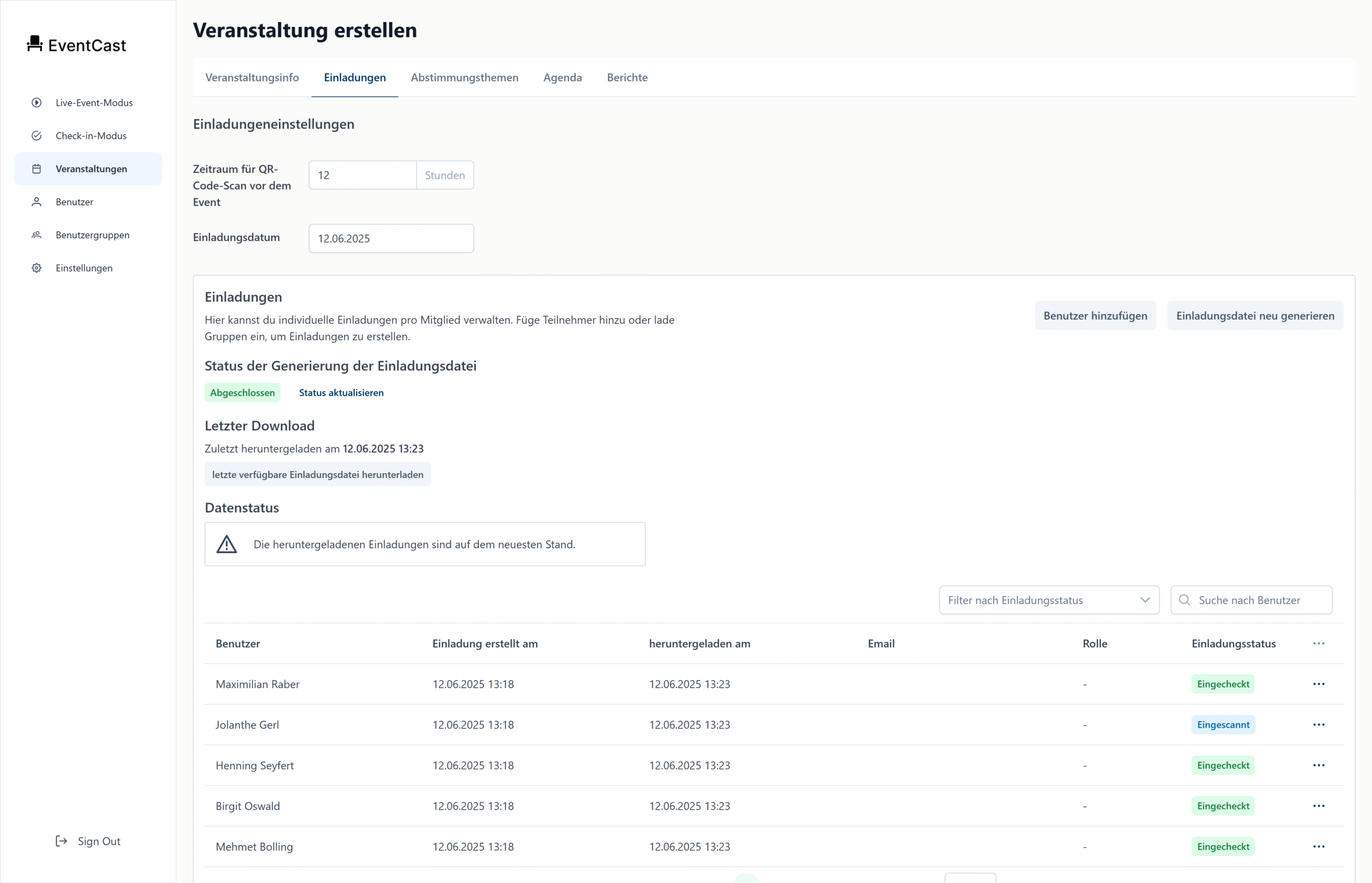
Task: Open Live-Event-Modus from the sidebar
Action: (x=94, y=103)
